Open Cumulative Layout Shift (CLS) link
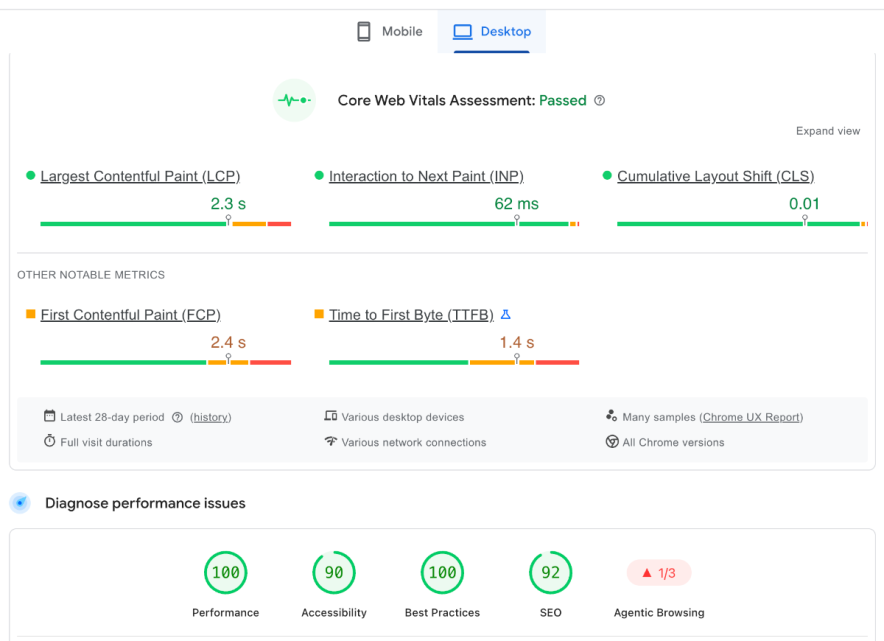This screenshot has height=641, width=884. point(715,176)
